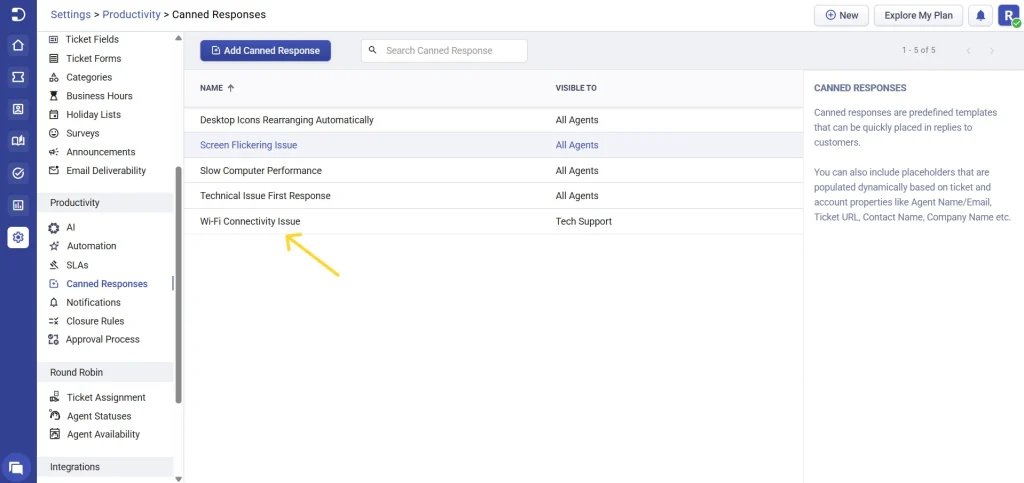Click Tech Support visibility cell
The height and width of the screenshot is (483, 1024).
tap(583, 221)
